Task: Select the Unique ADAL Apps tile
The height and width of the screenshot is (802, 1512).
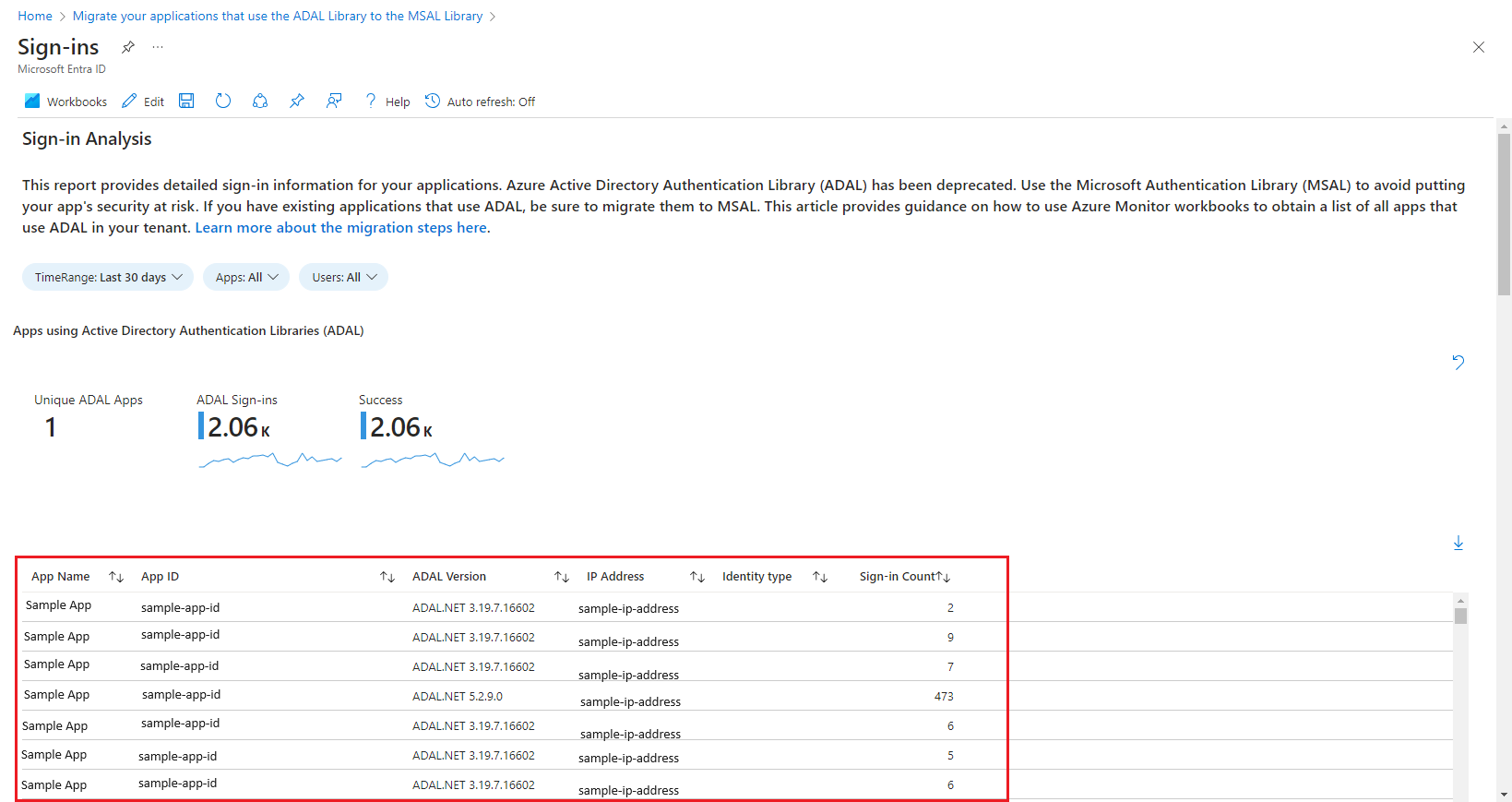Action: point(89,417)
